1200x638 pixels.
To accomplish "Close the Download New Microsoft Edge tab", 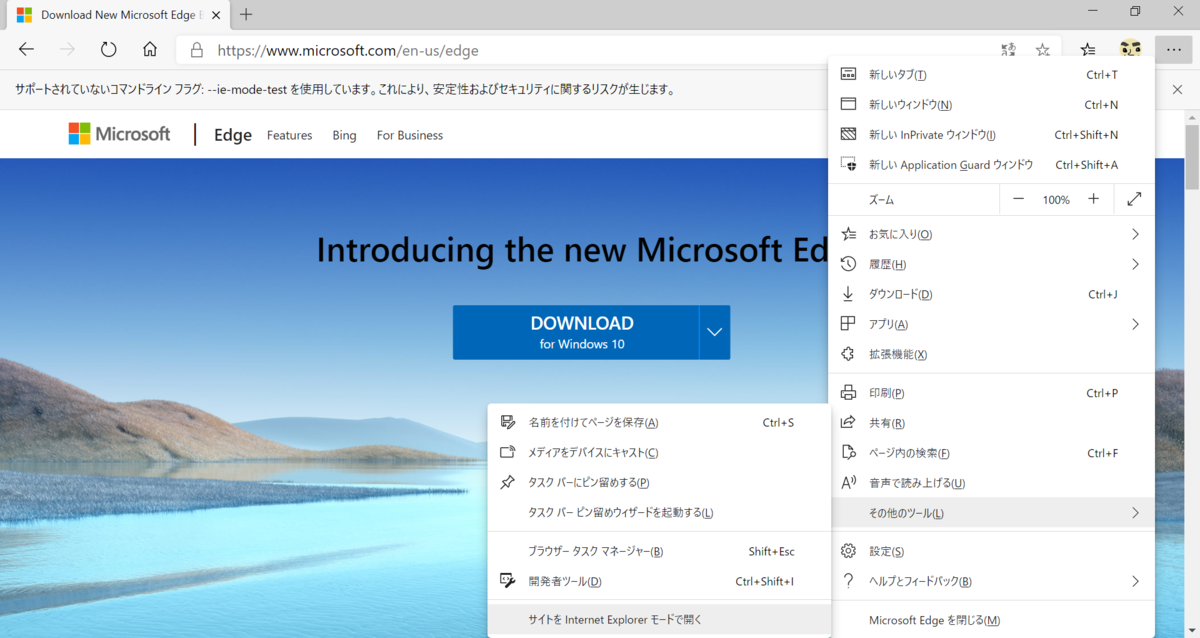I will coord(216,15).
